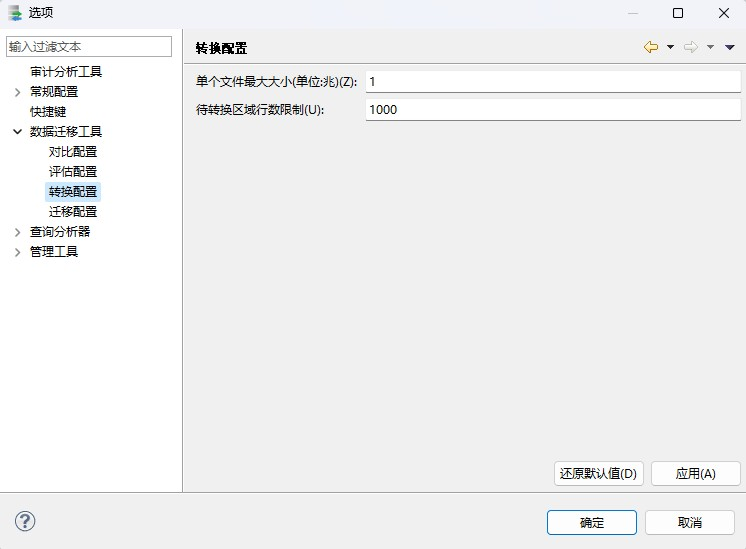Open the 迁移配置 page
The width and height of the screenshot is (746, 549).
(73, 211)
